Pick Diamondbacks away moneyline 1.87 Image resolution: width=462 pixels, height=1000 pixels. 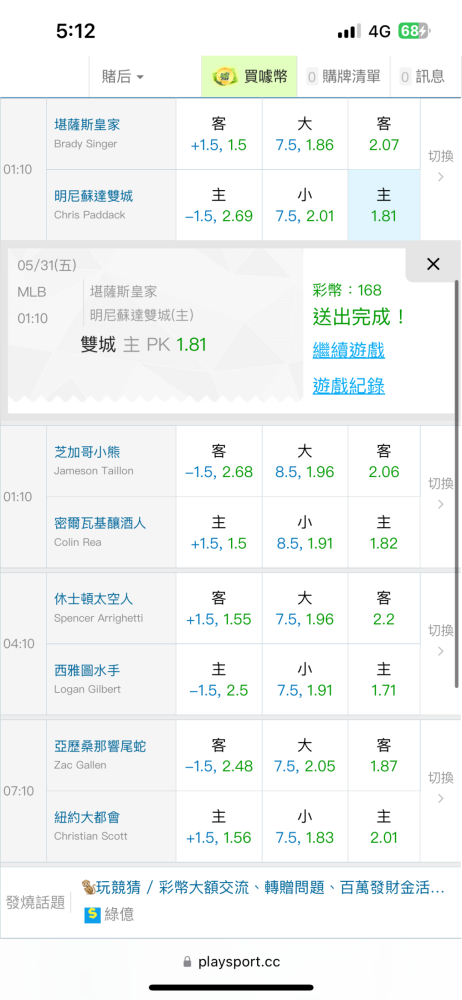pos(384,756)
